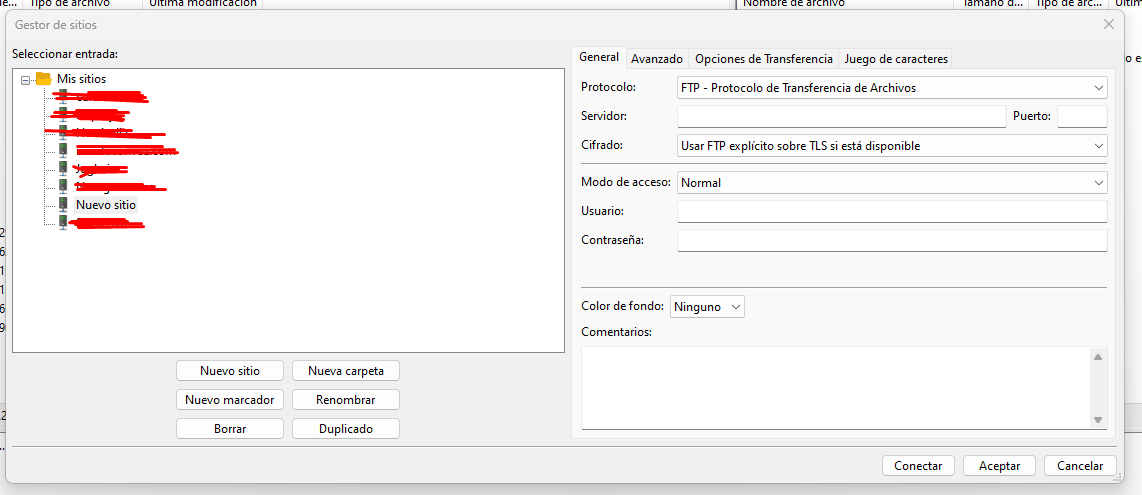Close the Gestor de sitios dialog
Viewport: 1142px width, 495px height.
(x=1108, y=24)
